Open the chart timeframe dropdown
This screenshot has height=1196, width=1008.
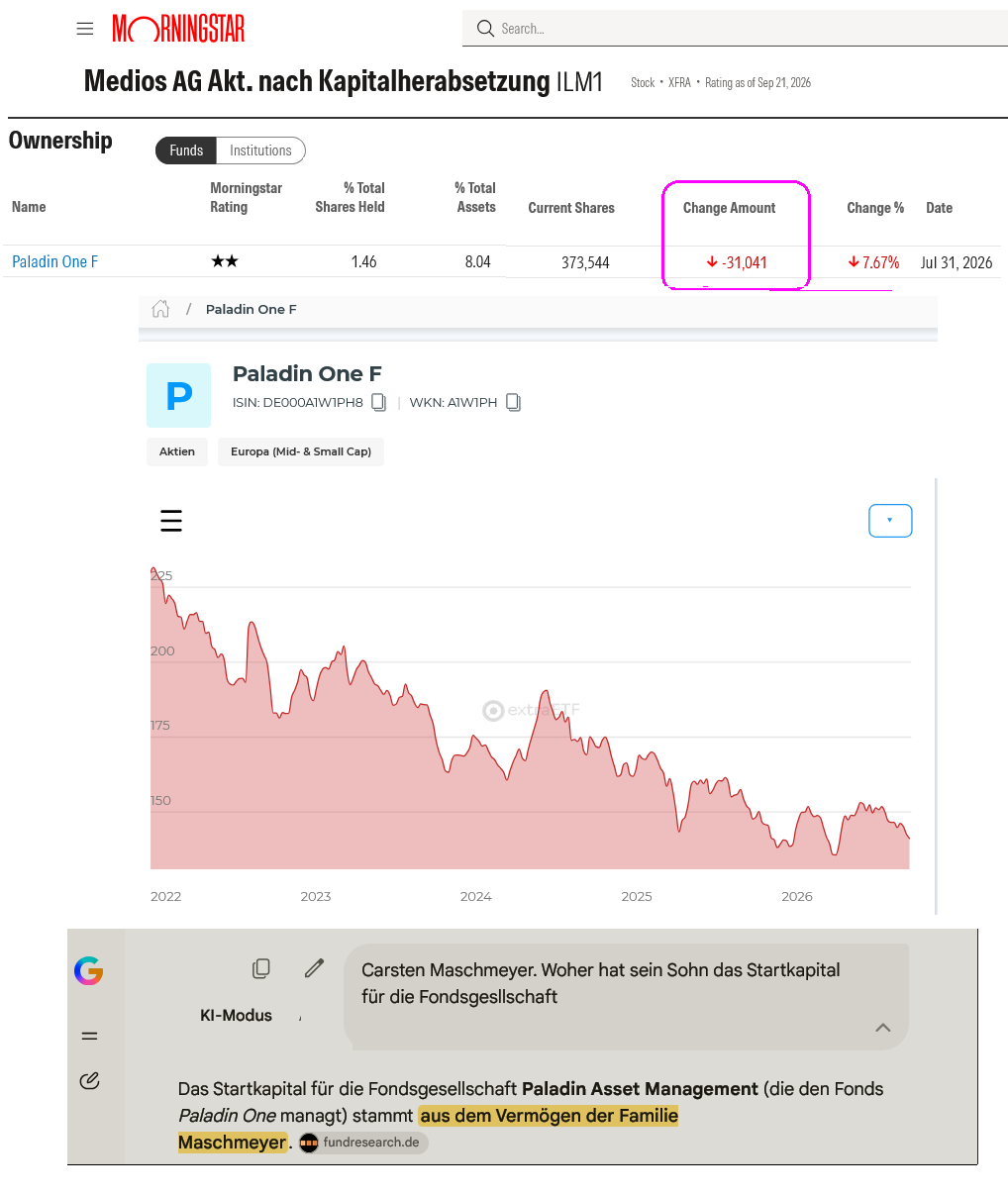890,521
